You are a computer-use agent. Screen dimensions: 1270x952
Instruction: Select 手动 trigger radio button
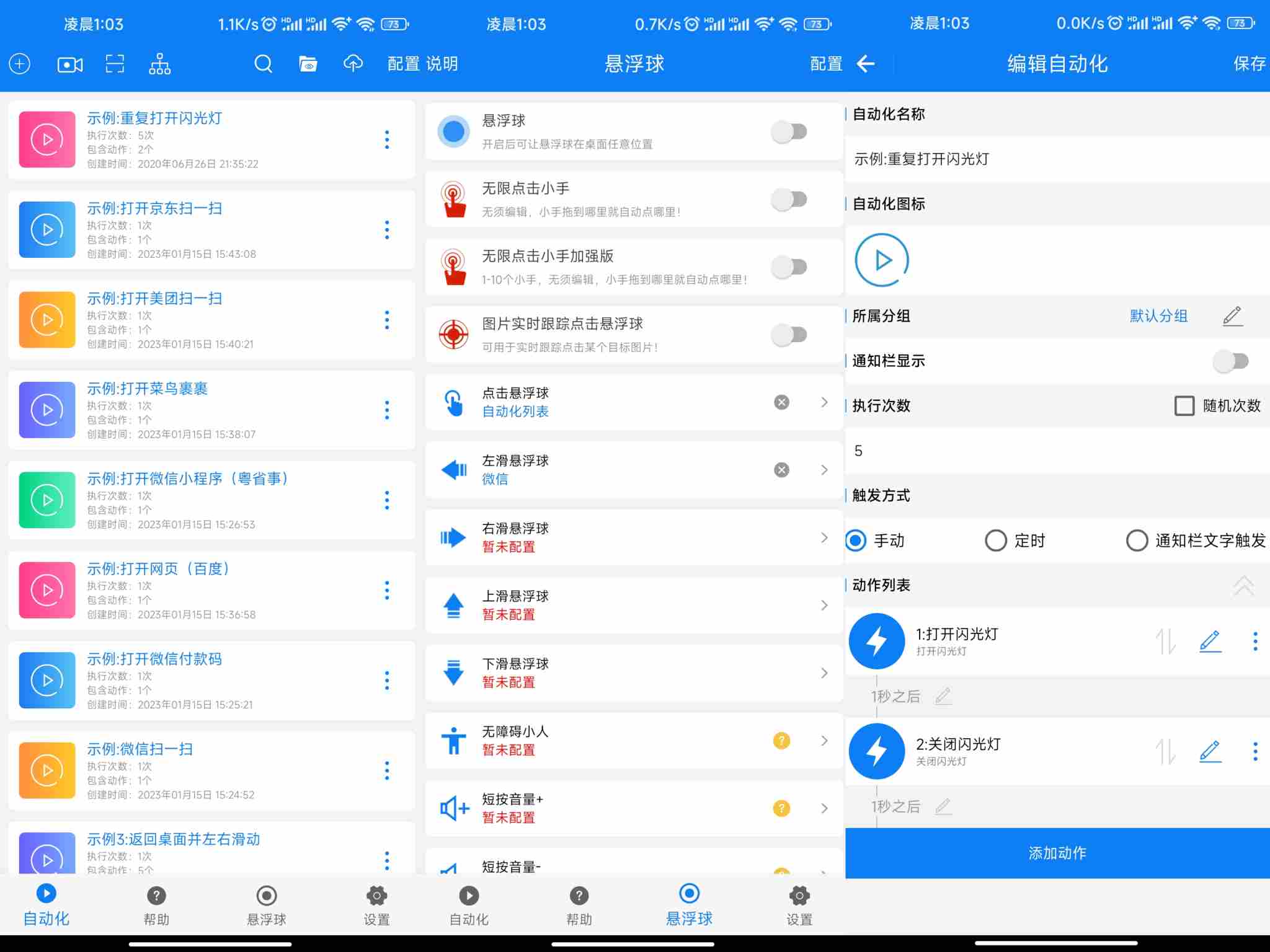coord(856,540)
